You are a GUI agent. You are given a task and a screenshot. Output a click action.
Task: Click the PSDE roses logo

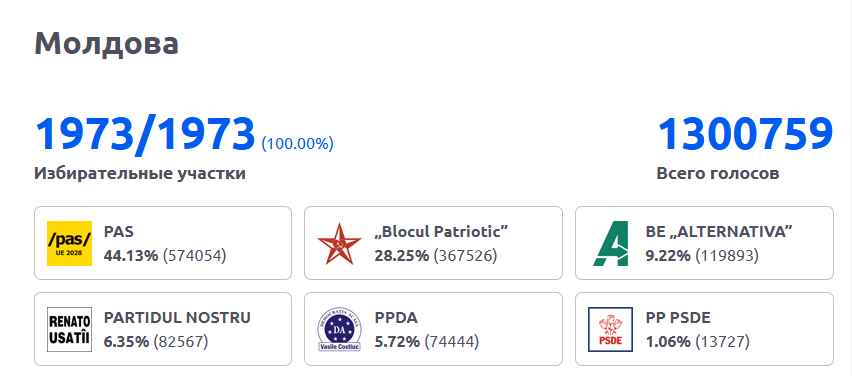point(610,329)
